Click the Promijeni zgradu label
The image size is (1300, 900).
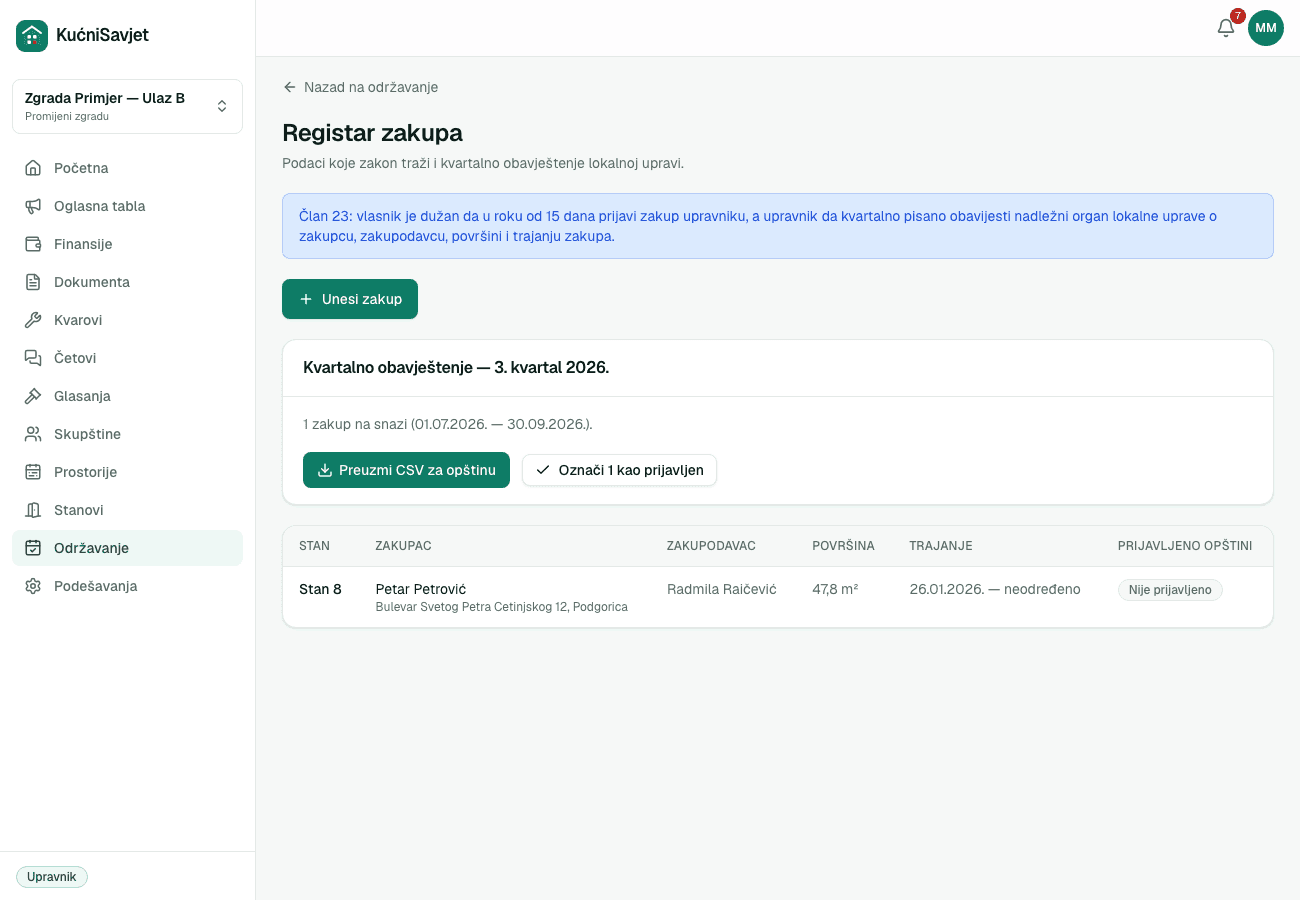67,117
